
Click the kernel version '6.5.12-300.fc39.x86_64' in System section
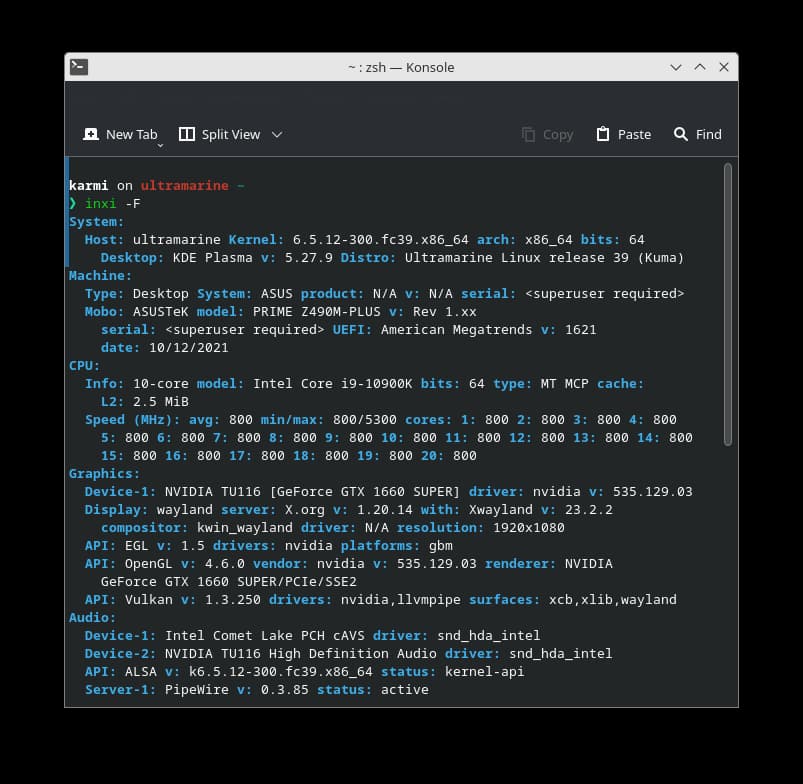coord(381,240)
